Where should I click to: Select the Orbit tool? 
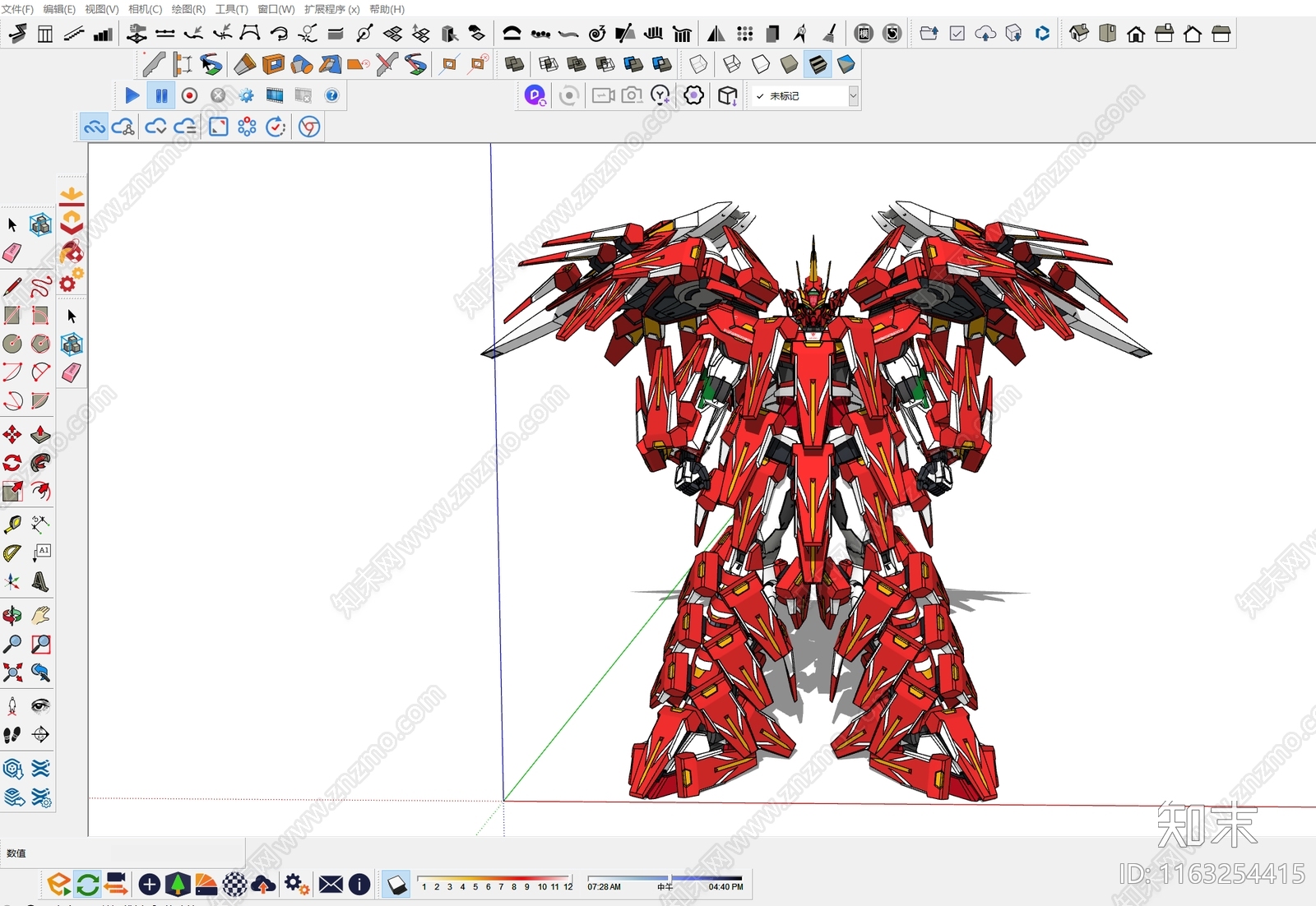[12, 615]
